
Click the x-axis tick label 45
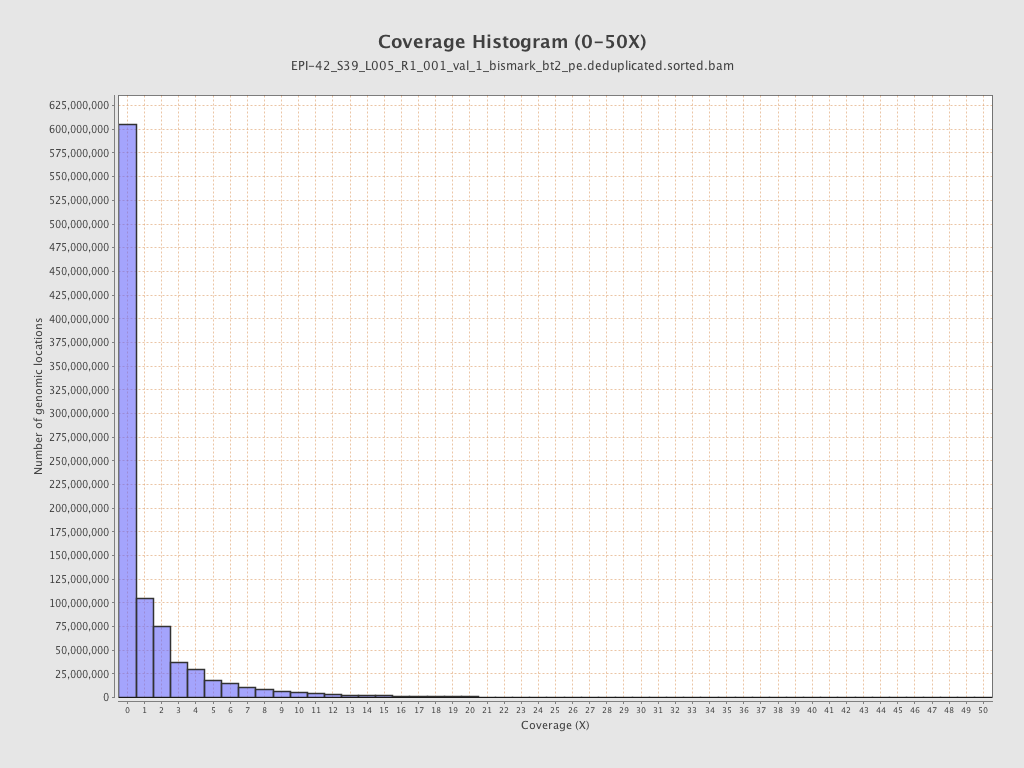pyautogui.click(x=897, y=711)
